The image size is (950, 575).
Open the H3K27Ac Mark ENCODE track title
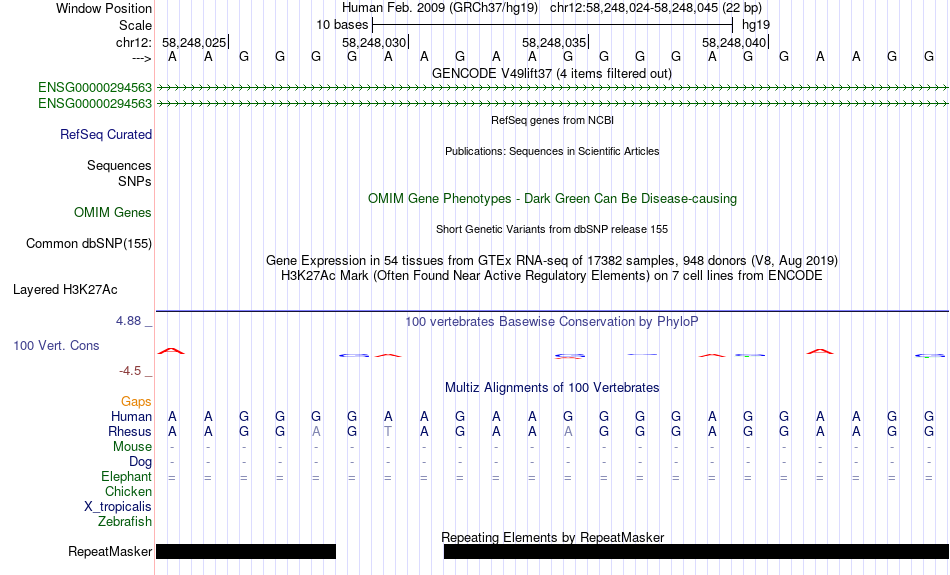coord(552,276)
